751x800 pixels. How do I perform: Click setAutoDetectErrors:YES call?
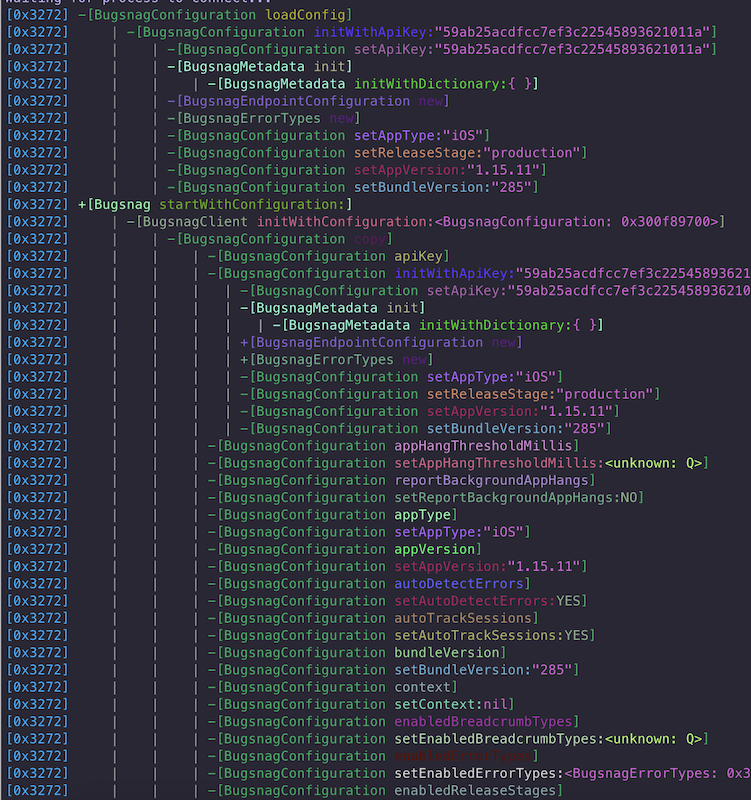[487, 601]
